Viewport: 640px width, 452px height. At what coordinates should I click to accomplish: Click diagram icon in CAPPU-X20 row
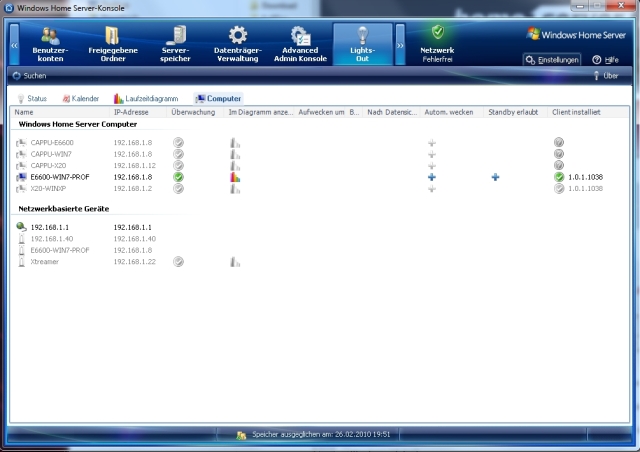[235, 165]
